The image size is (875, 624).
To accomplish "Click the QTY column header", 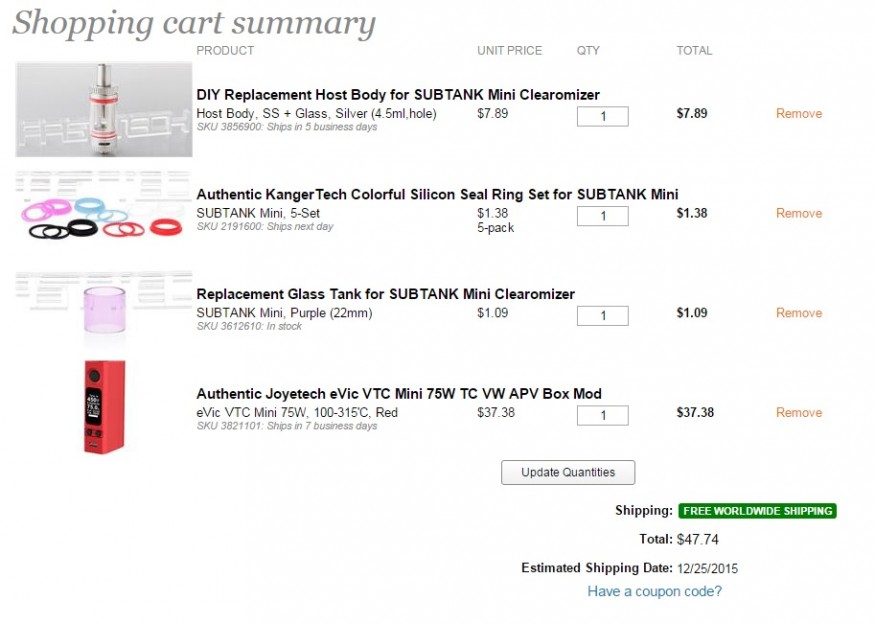I will pos(588,51).
